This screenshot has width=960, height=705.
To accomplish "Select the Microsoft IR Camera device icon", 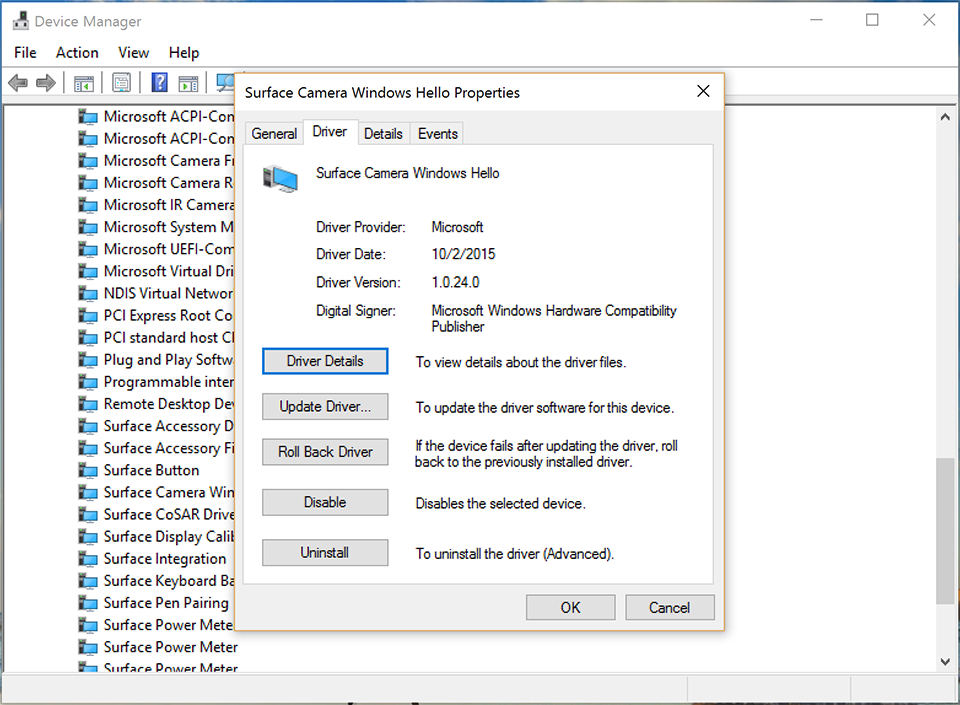I will (88, 205).
